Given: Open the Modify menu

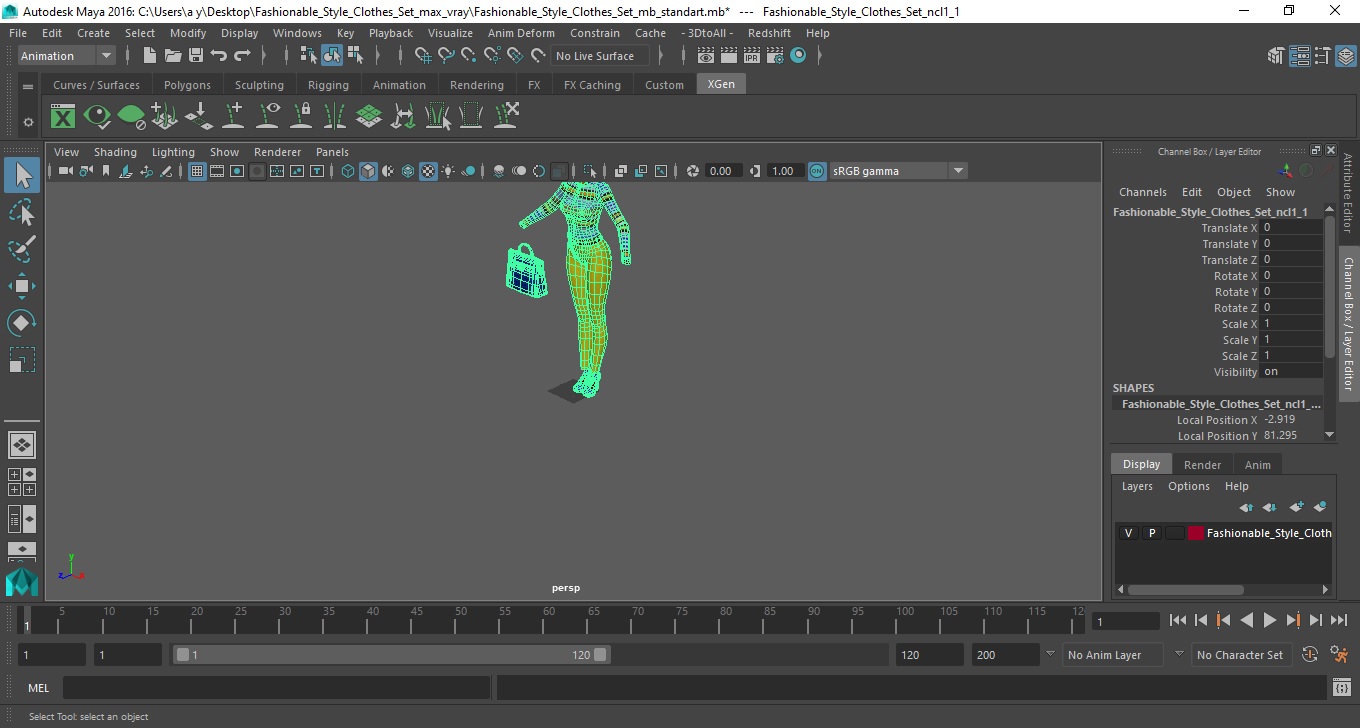Looking at the screenshot, I should 188,33.
